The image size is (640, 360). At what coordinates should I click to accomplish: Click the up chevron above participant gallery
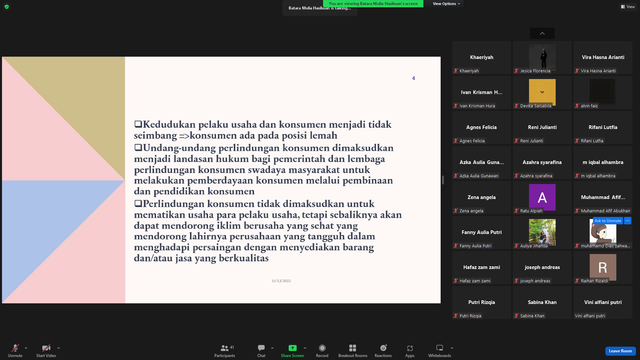click(542, 33)
